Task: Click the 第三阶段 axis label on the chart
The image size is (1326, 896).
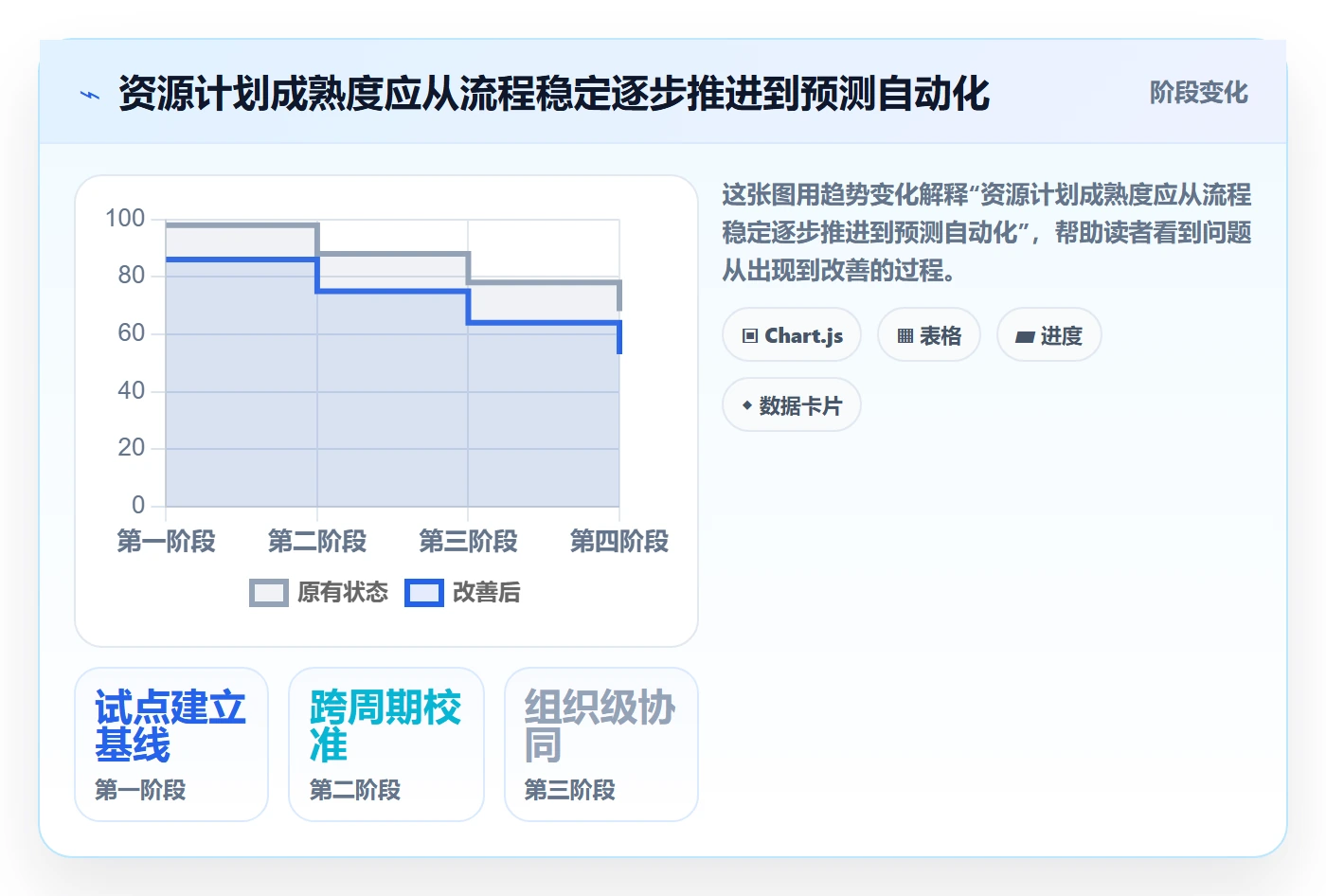Action: pyautogui.click(x=468, y=542)
